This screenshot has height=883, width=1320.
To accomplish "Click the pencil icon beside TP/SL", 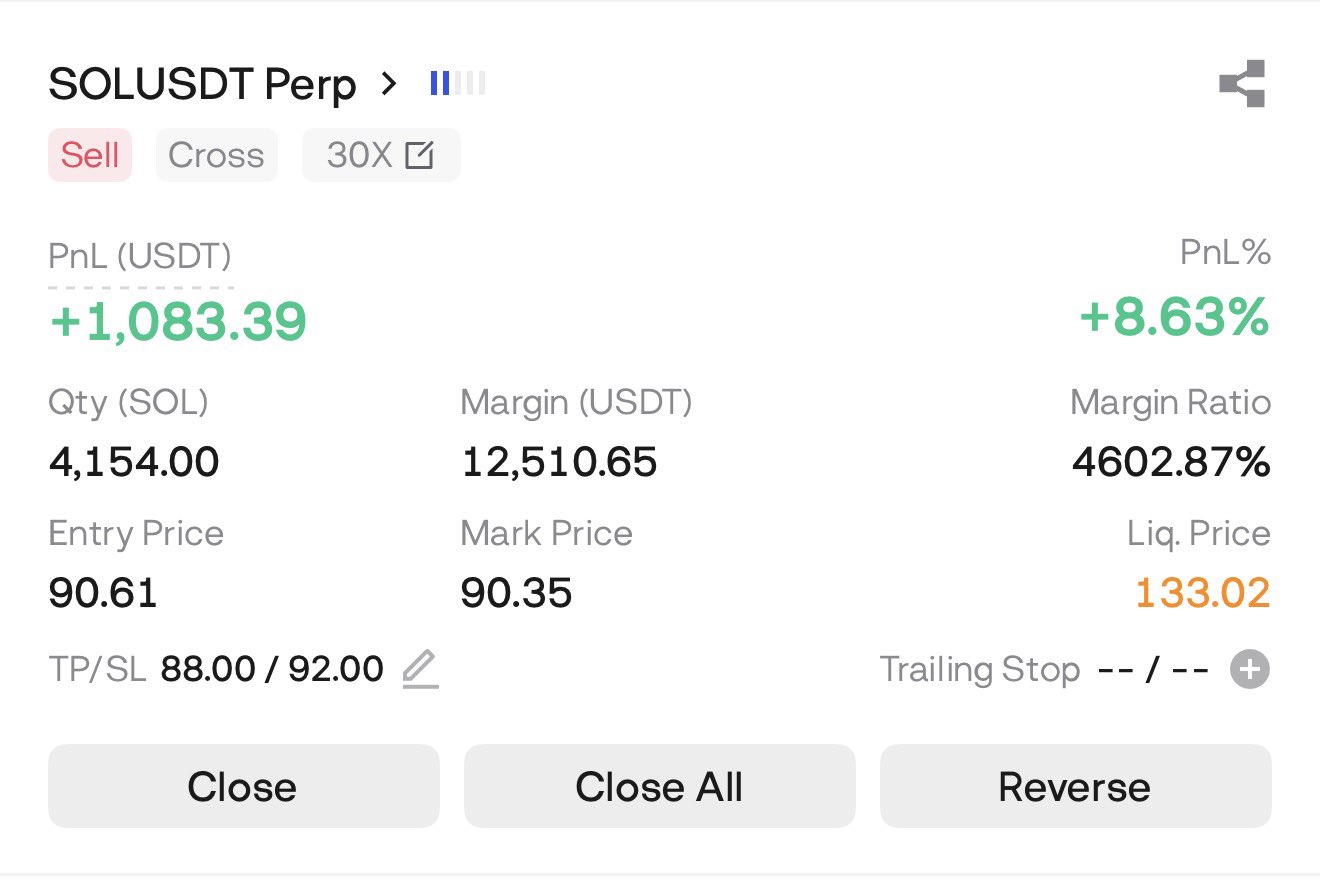I will point(420,669).
